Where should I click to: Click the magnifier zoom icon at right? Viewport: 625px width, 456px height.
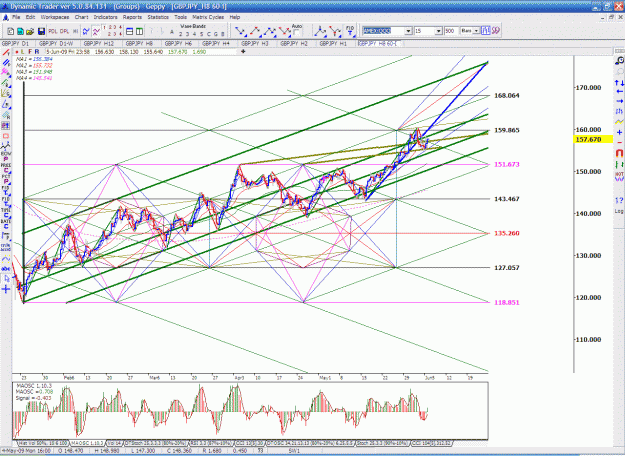(619, 61)
